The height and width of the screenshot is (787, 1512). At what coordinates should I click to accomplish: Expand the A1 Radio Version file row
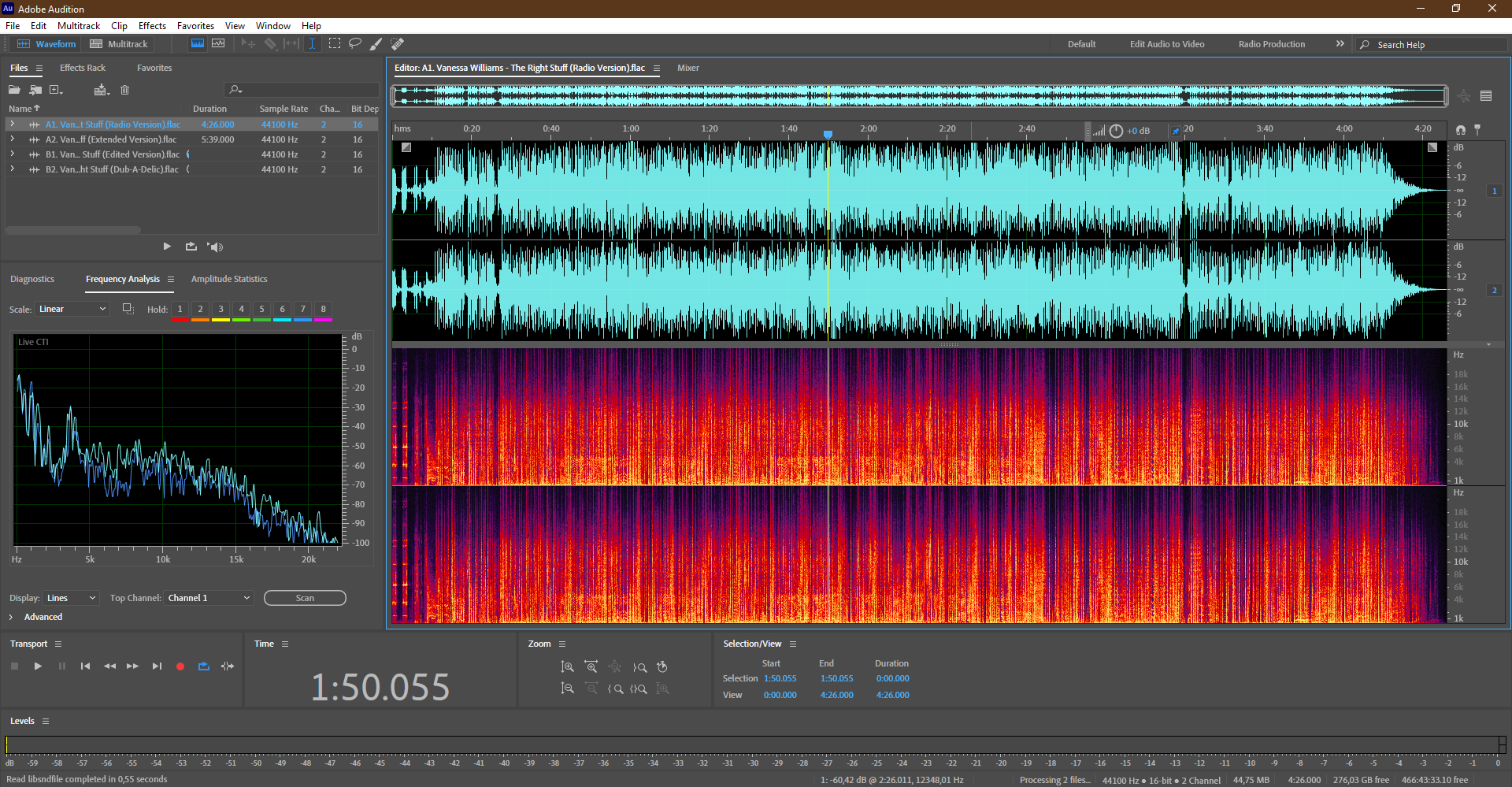12,124
